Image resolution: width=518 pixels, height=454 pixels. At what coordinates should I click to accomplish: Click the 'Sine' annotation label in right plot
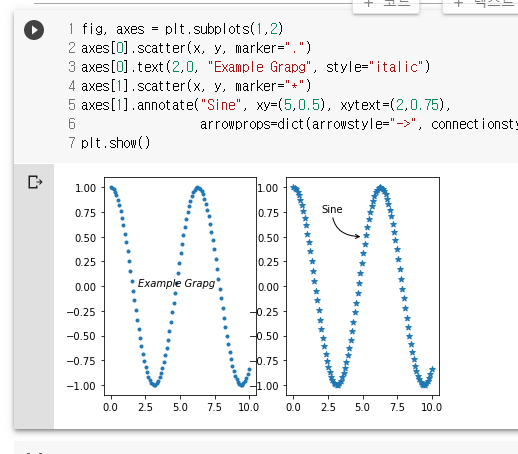pos(332,209)
